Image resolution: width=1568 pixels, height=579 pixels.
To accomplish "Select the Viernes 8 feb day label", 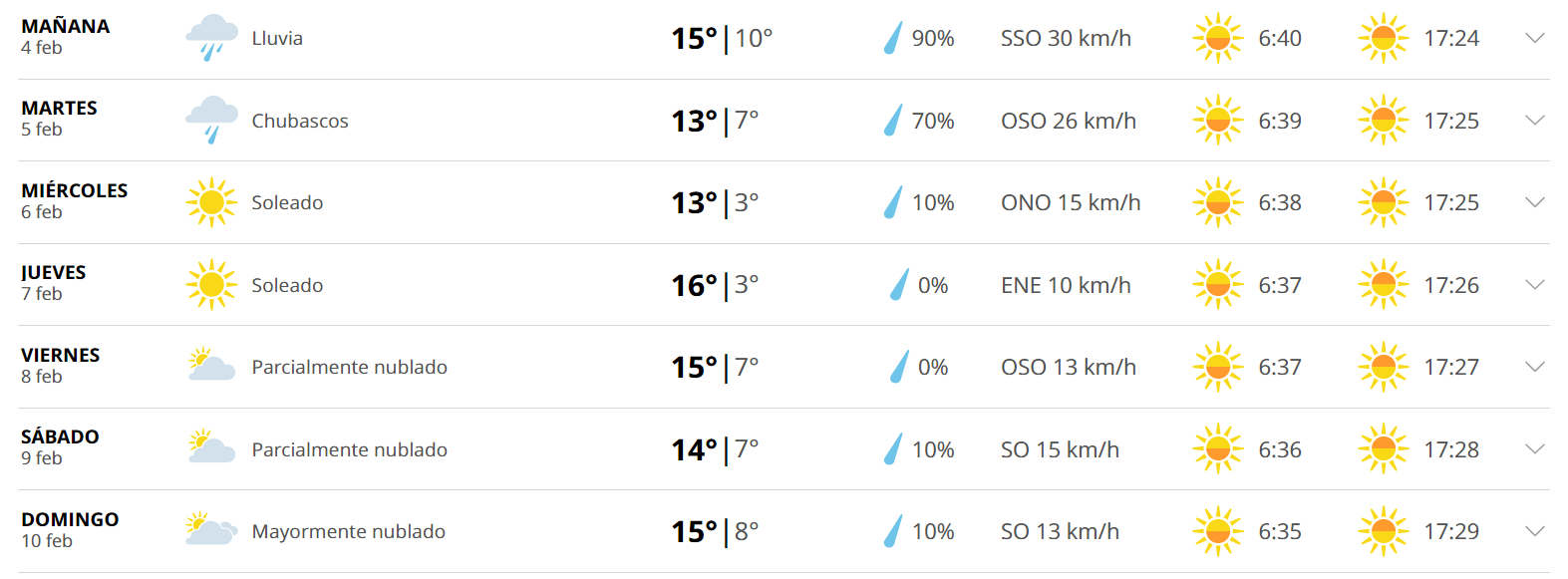I will click(61, 365).
